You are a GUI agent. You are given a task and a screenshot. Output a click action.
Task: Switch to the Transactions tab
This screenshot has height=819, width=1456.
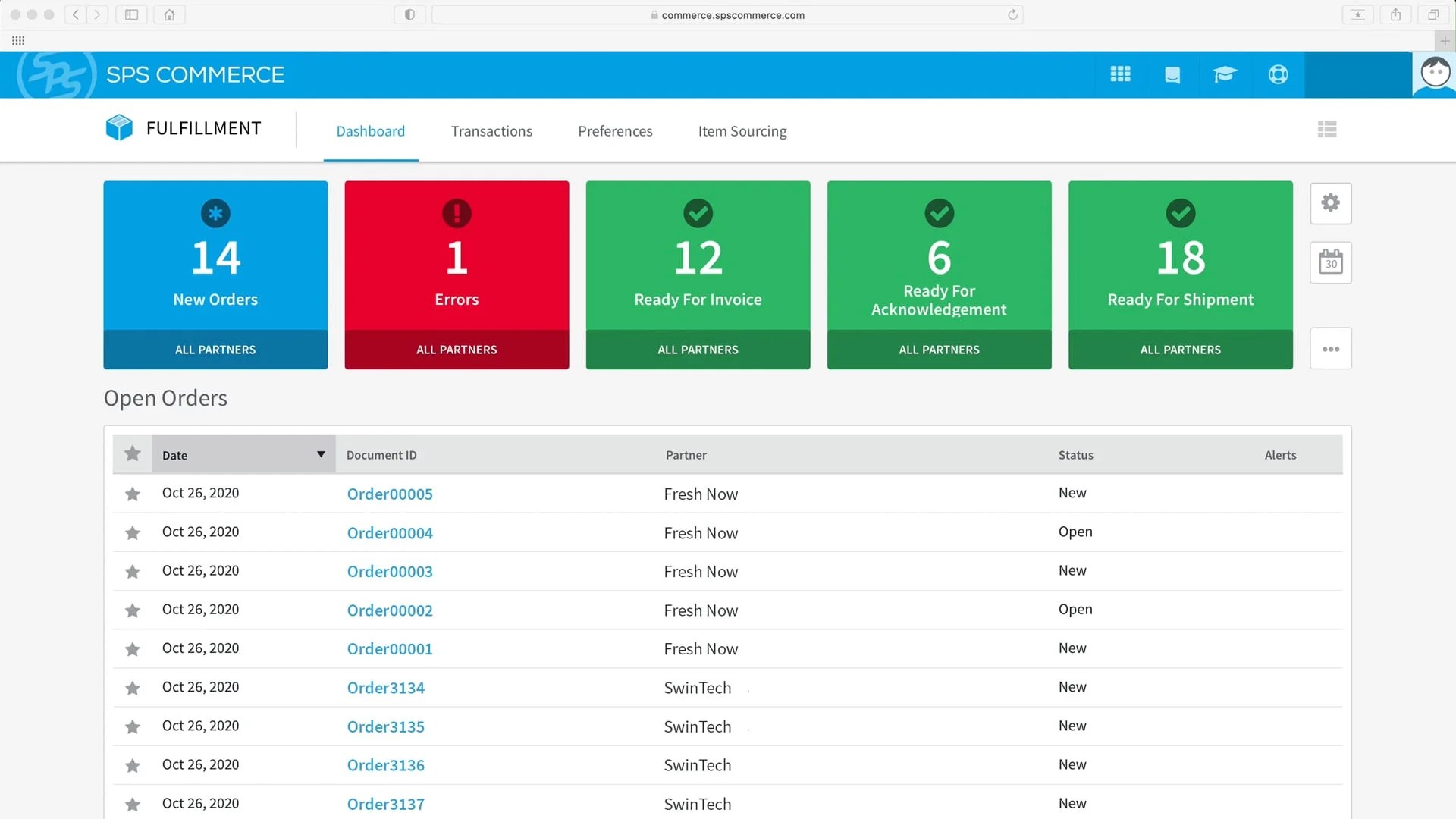click(x=491, y=130)
